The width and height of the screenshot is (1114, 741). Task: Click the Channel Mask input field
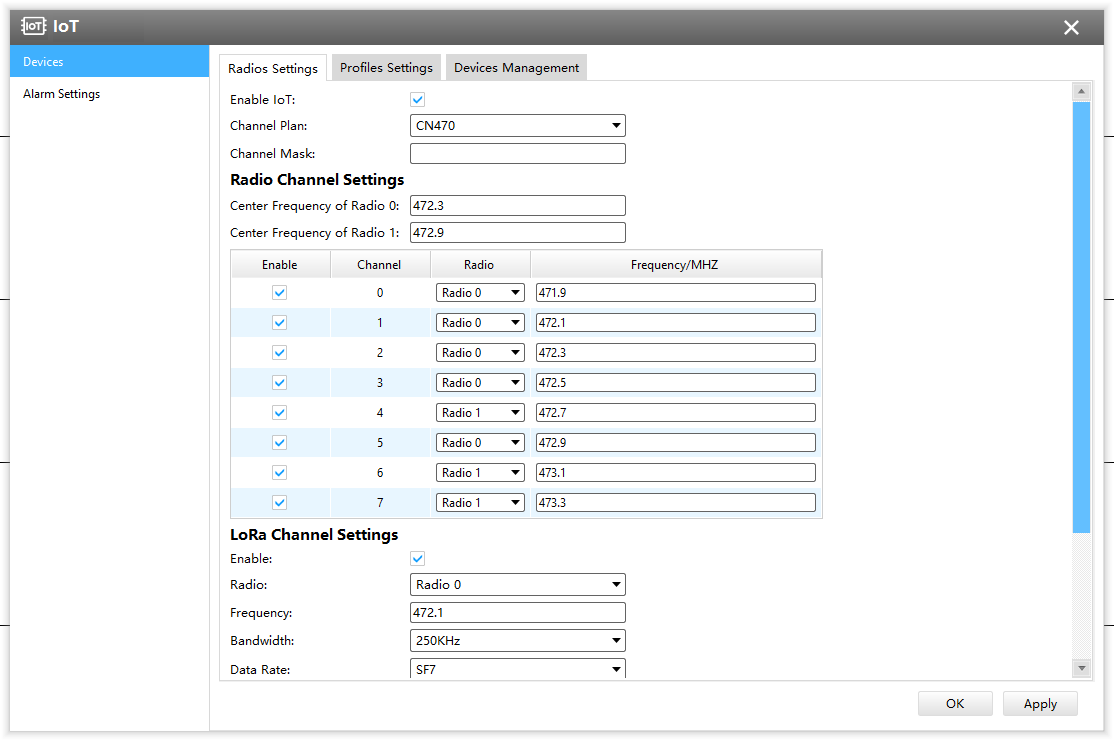coord(518,153)
